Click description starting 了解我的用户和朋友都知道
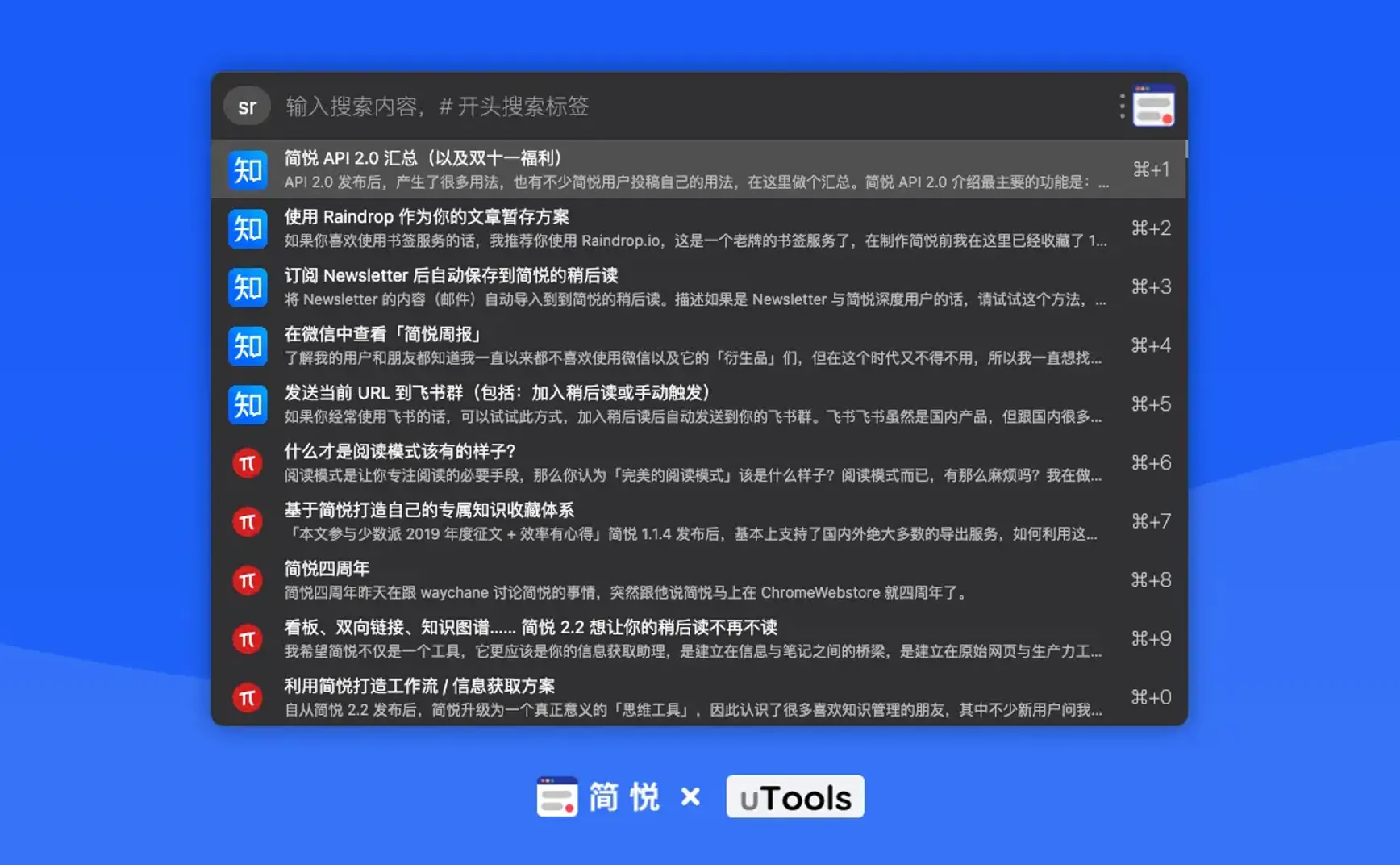 694,358
